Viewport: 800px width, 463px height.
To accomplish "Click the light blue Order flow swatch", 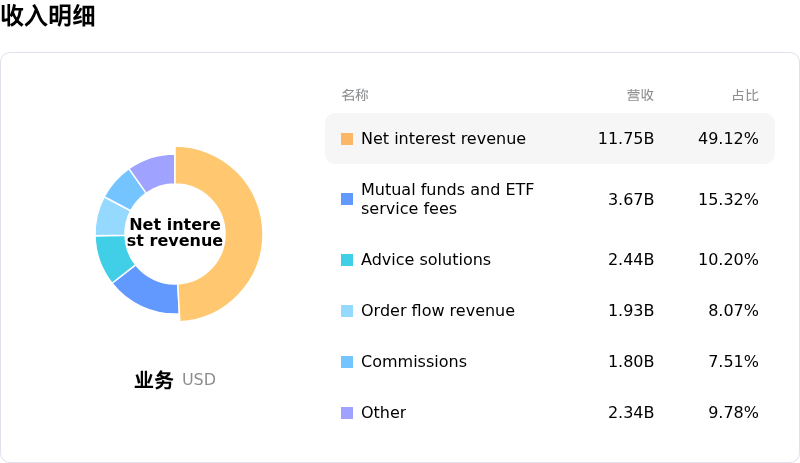I will click(x=347, y=311).
